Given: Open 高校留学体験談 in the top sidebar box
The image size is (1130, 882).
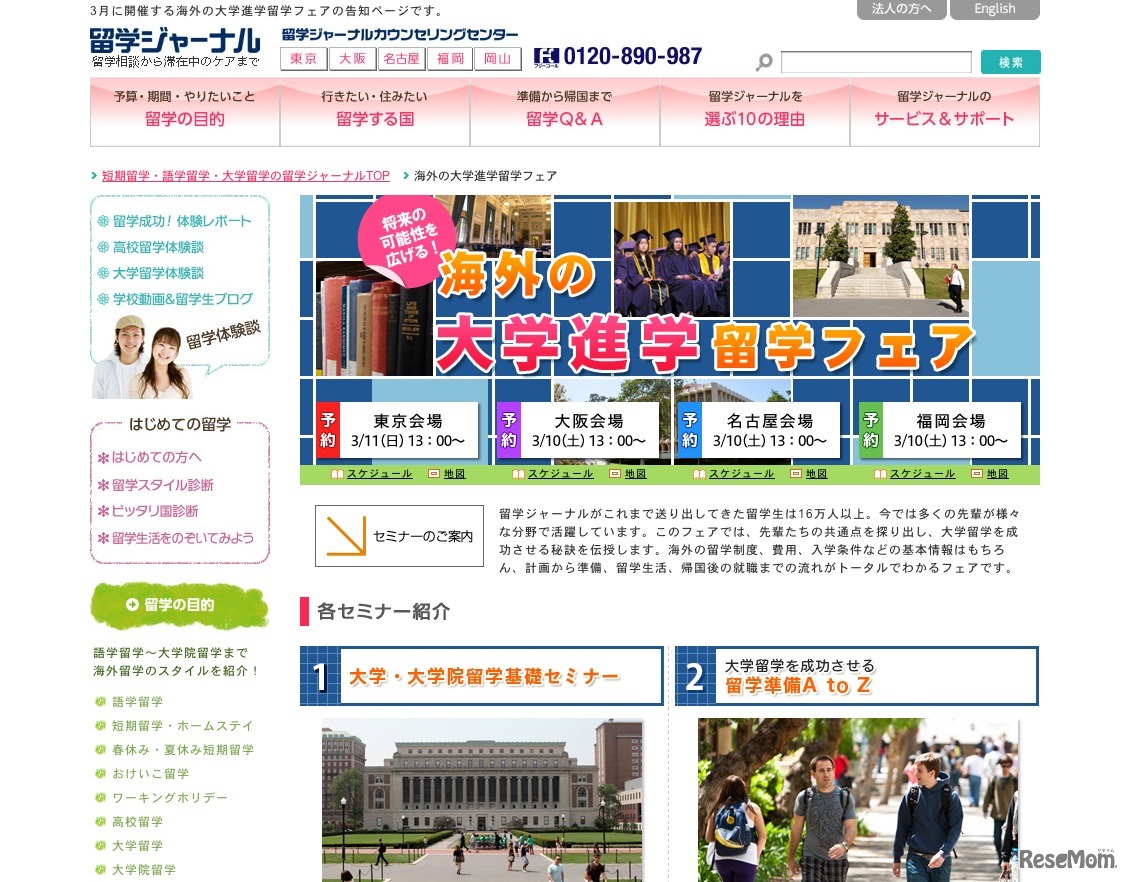Looking at the screenshot, I should tap(158, 247).
